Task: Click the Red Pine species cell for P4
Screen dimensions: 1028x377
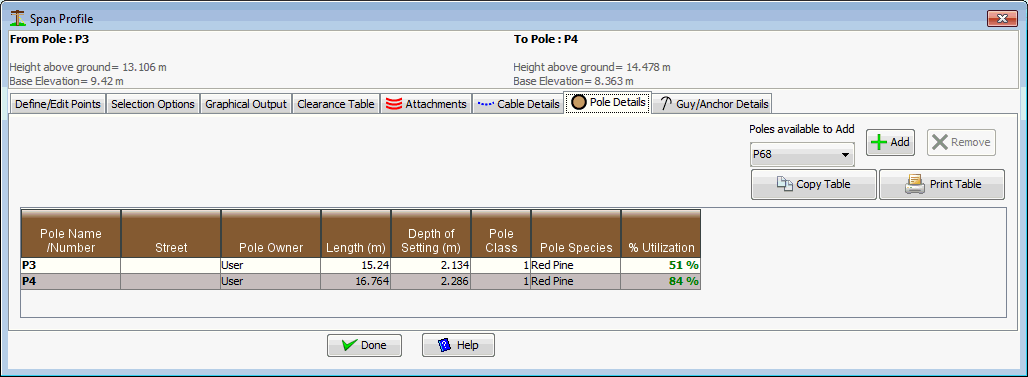Action: (x=576, y=281)
